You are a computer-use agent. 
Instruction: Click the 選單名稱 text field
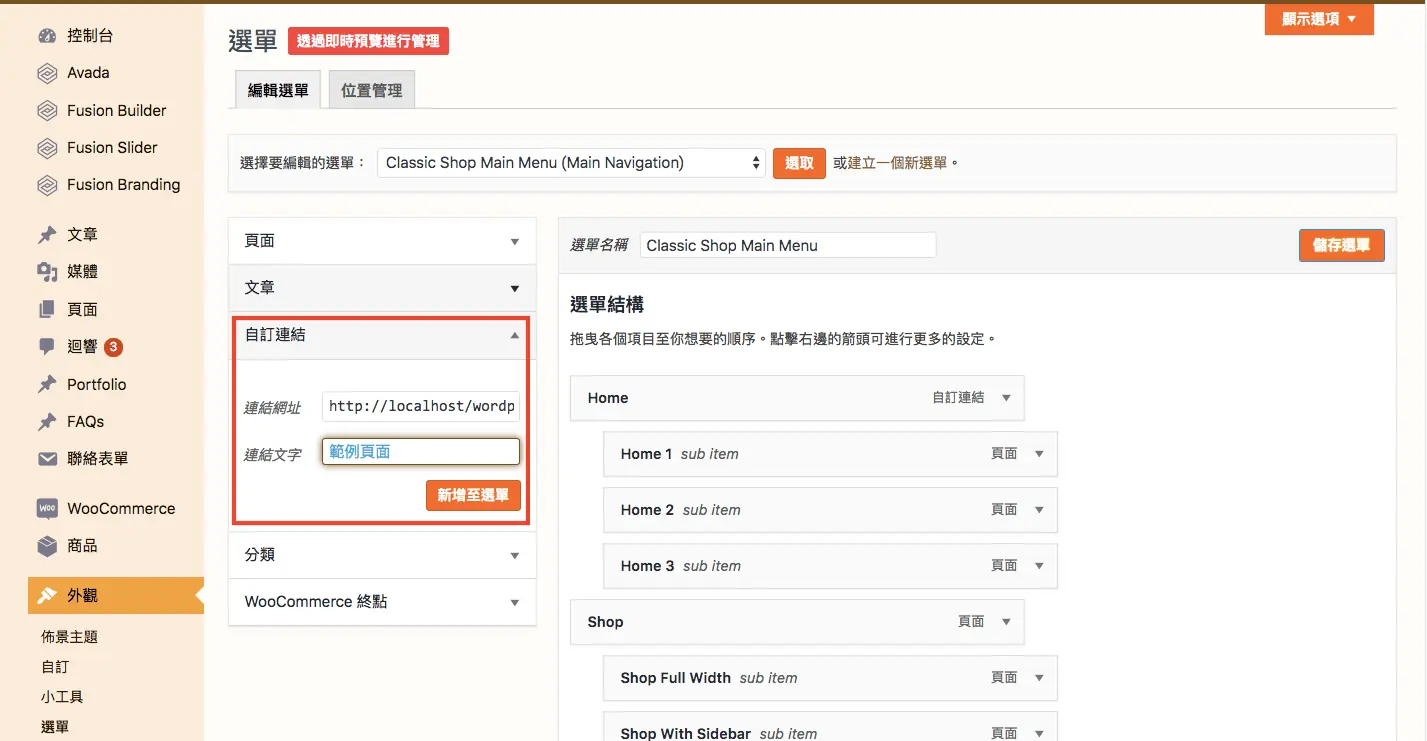pos(788,245)
